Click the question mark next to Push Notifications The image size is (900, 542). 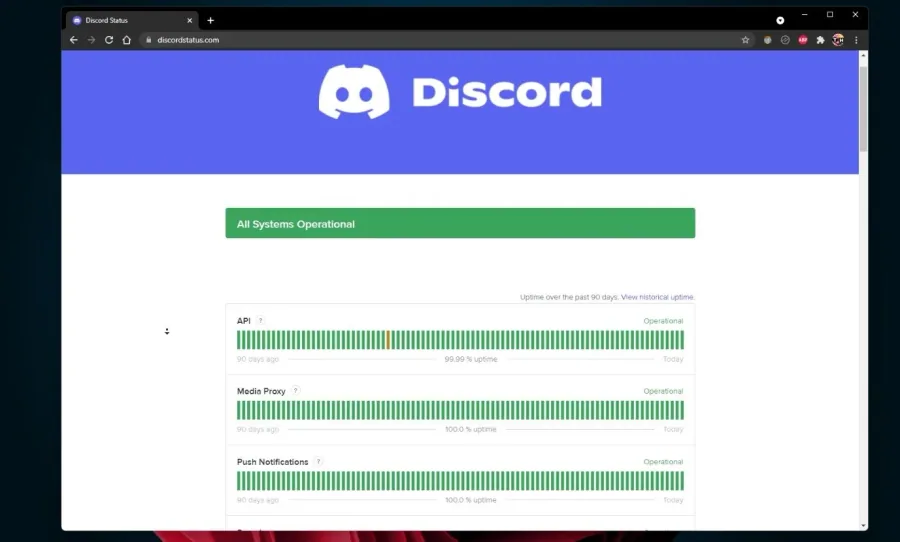pyautogui.click(x=318, y=461)
